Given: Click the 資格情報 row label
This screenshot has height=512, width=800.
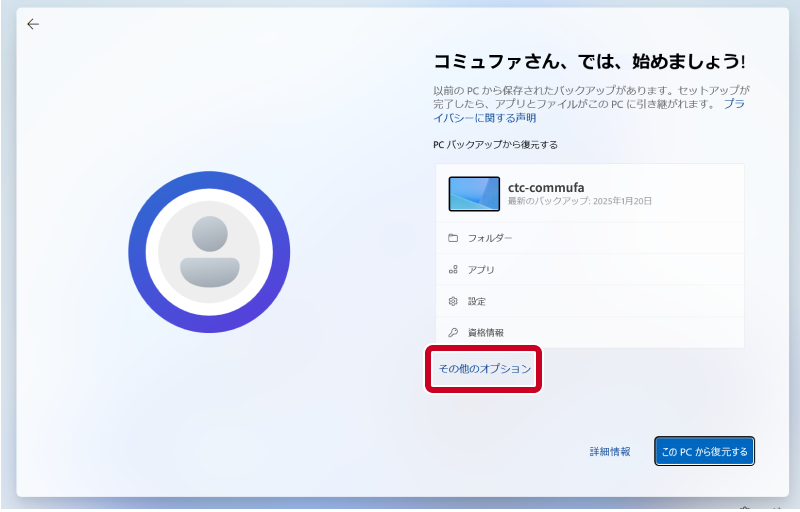Looking at the screenshot, I should 486,332.
